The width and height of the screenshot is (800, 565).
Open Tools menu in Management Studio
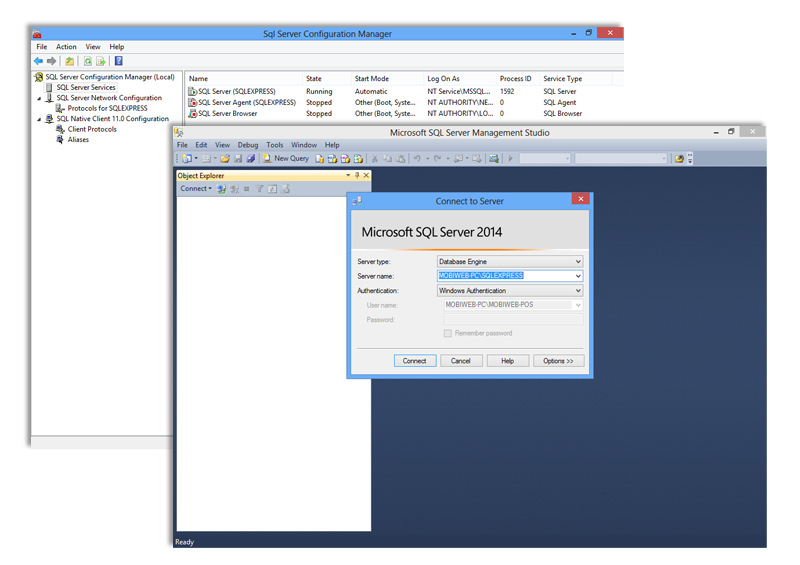[274, 145]
